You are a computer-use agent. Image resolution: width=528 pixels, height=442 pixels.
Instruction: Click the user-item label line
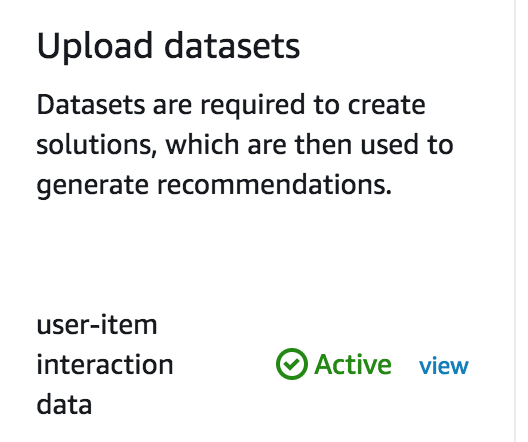point(97,325)
